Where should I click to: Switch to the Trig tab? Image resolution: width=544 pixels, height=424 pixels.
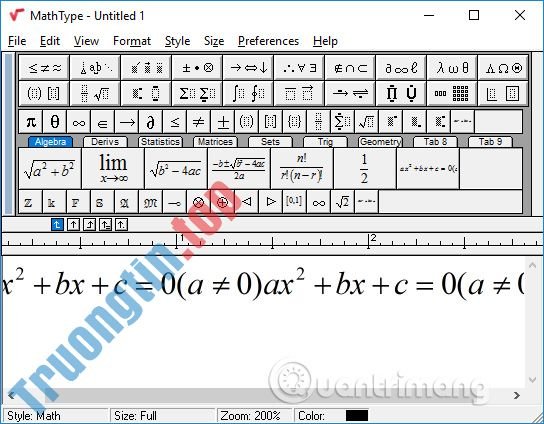[x=325, y=142]
